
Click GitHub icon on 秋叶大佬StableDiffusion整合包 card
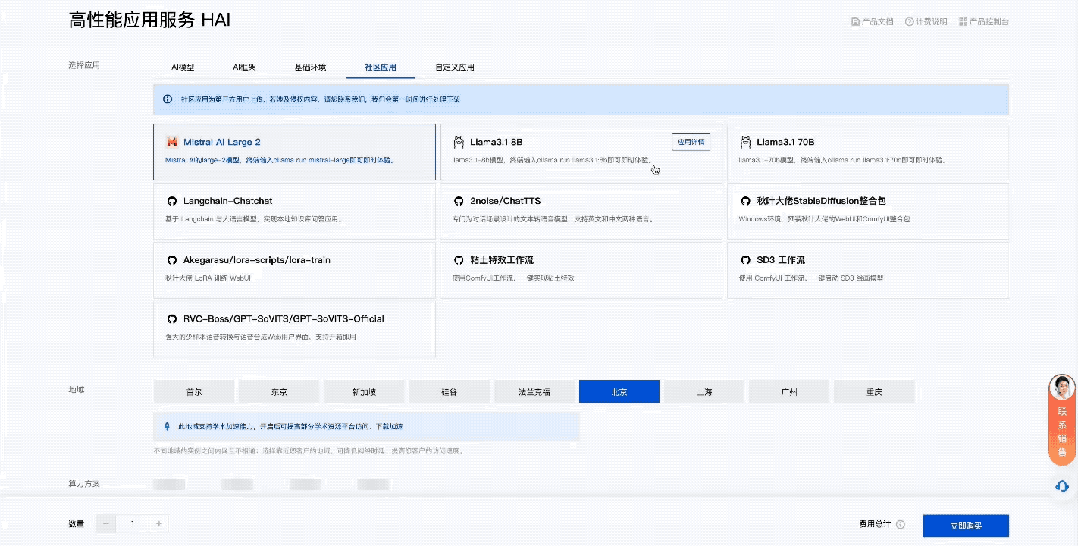pyautogui.click(x=745, y=201)
